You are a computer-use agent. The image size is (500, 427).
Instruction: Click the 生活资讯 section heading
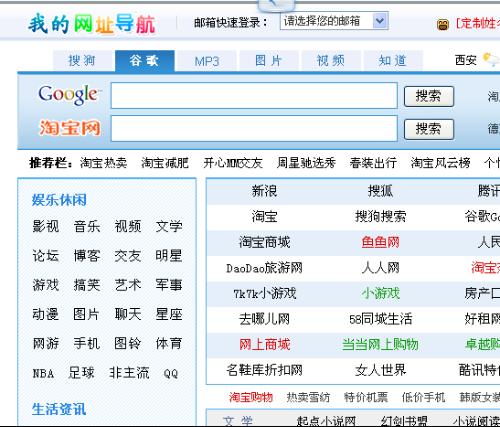[x=59, y=409]
